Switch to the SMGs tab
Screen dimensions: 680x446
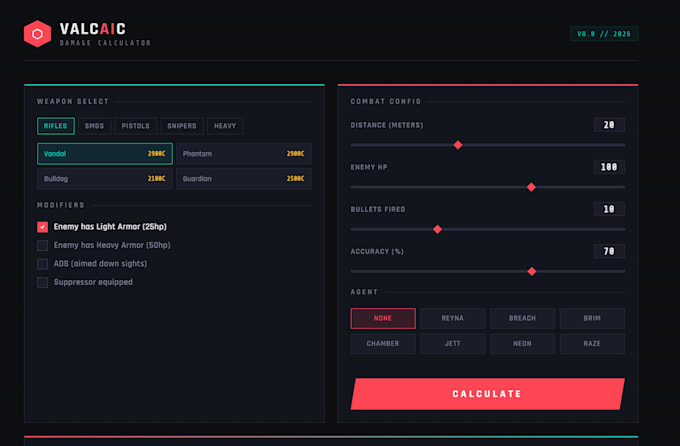tap(94, 126)
